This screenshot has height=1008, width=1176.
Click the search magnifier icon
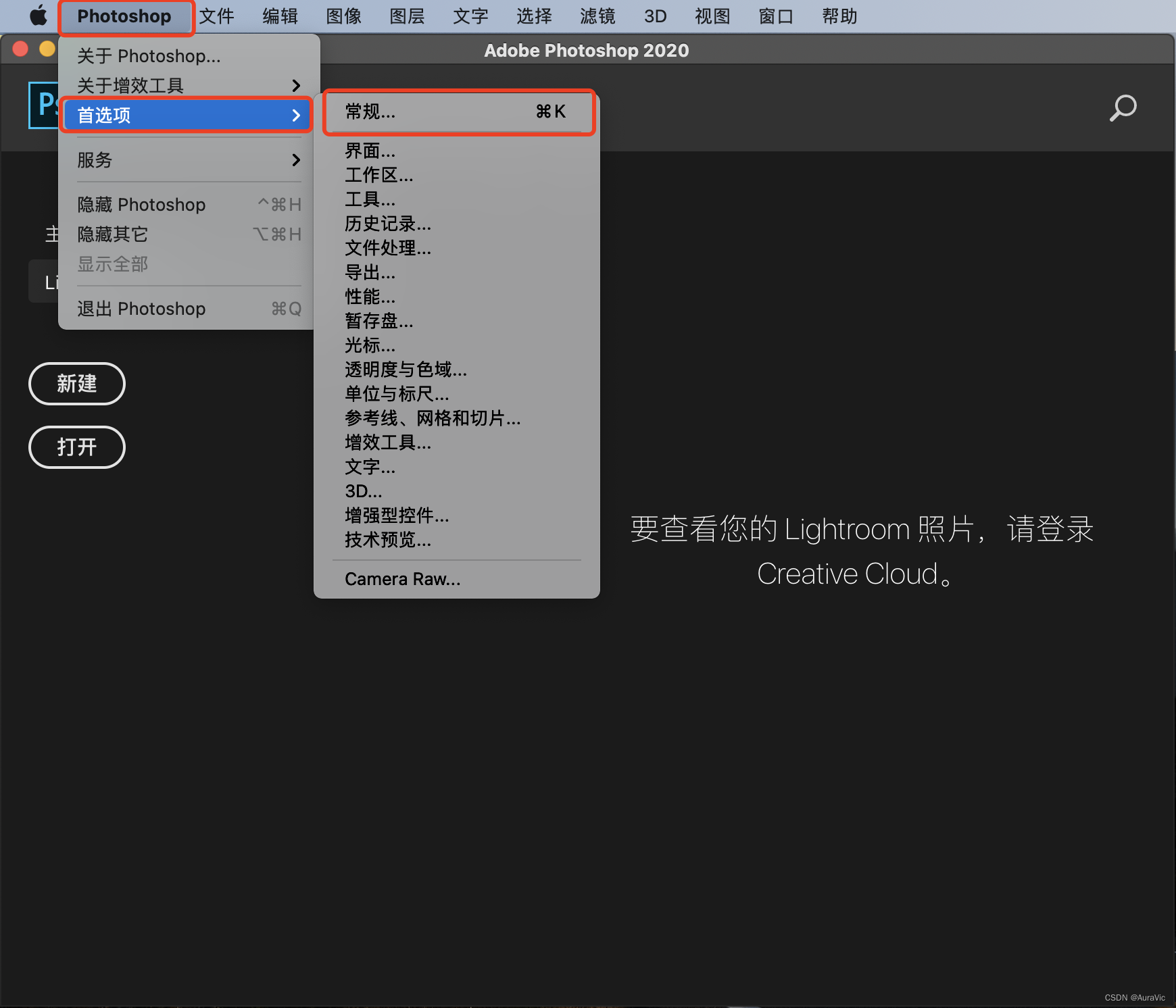(1123, 108)
